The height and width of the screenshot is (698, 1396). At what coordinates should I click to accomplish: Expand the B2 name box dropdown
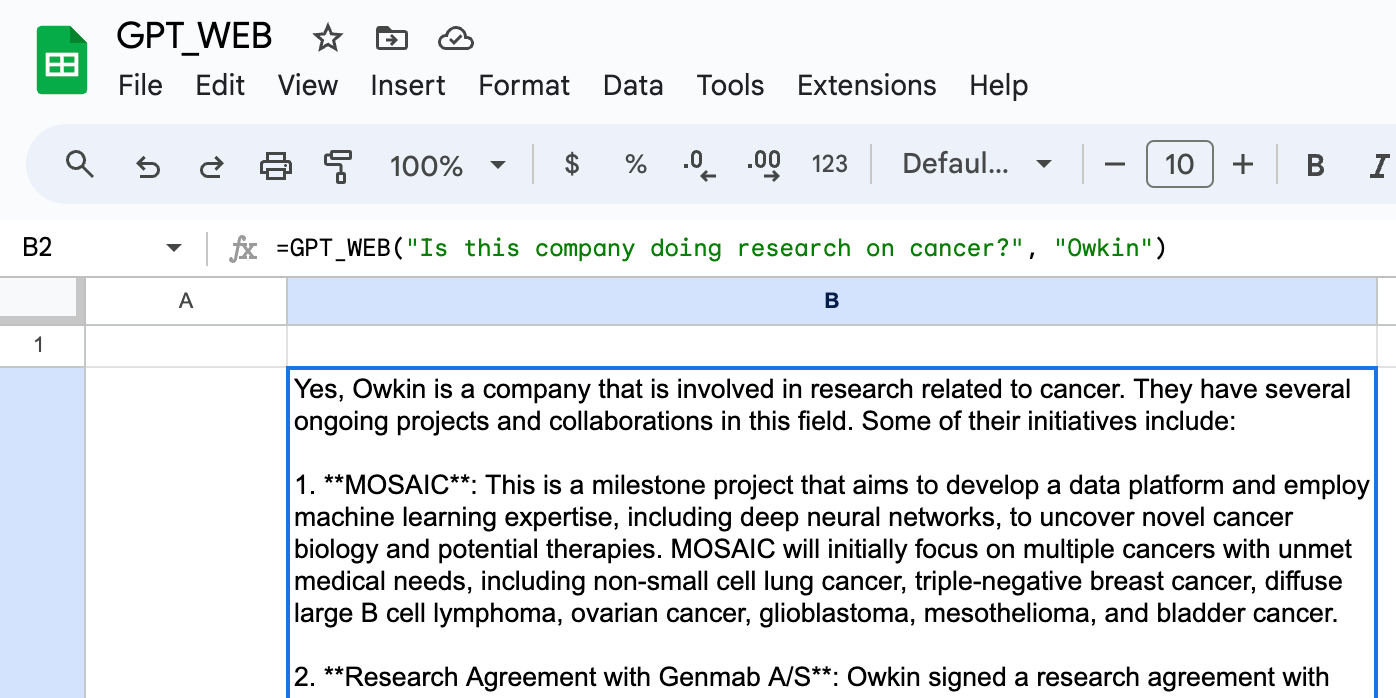(x=174, y=248)
